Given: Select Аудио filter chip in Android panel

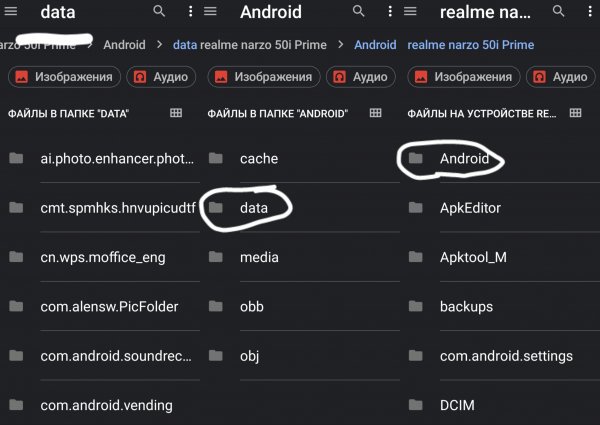Looking at the screenshot, I should tap(361, 77).
